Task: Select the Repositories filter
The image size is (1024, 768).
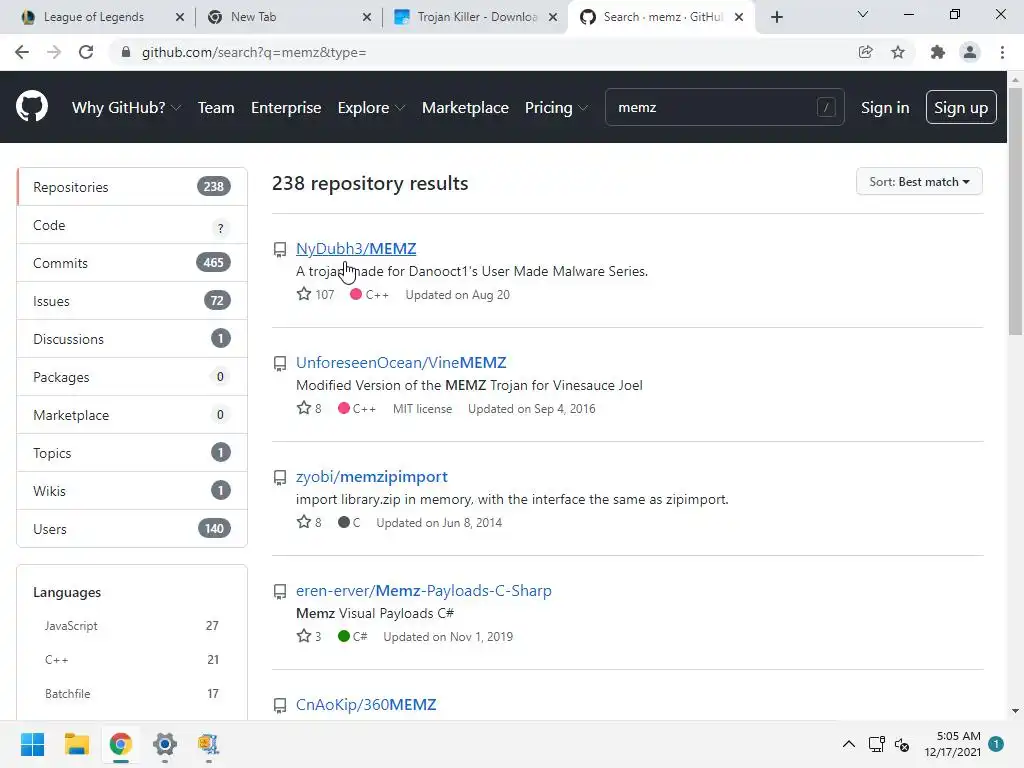Action: (x=132, y=187)
